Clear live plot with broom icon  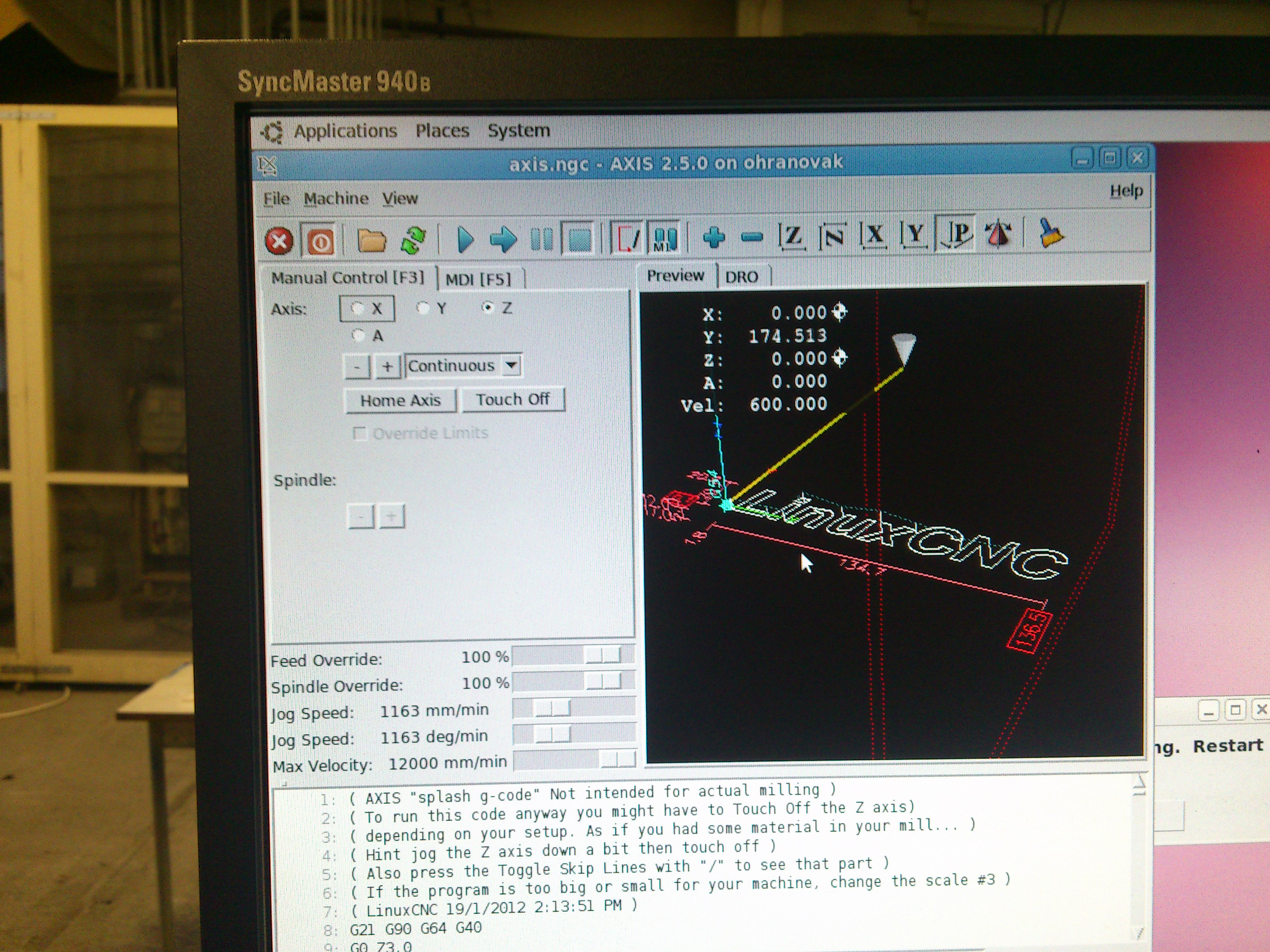pos(1050,234)
